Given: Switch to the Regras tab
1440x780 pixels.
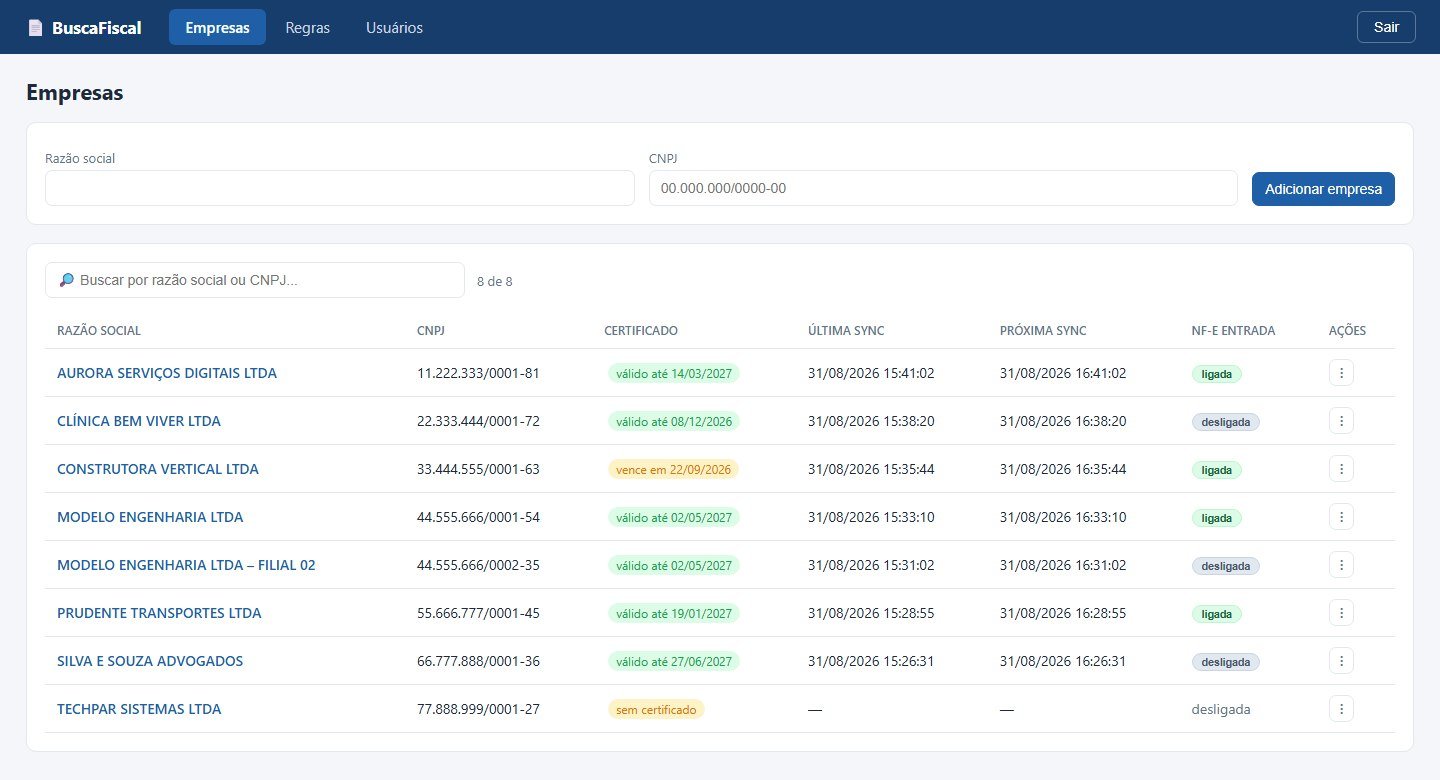Looking at the screenshot, I should 308,28.
